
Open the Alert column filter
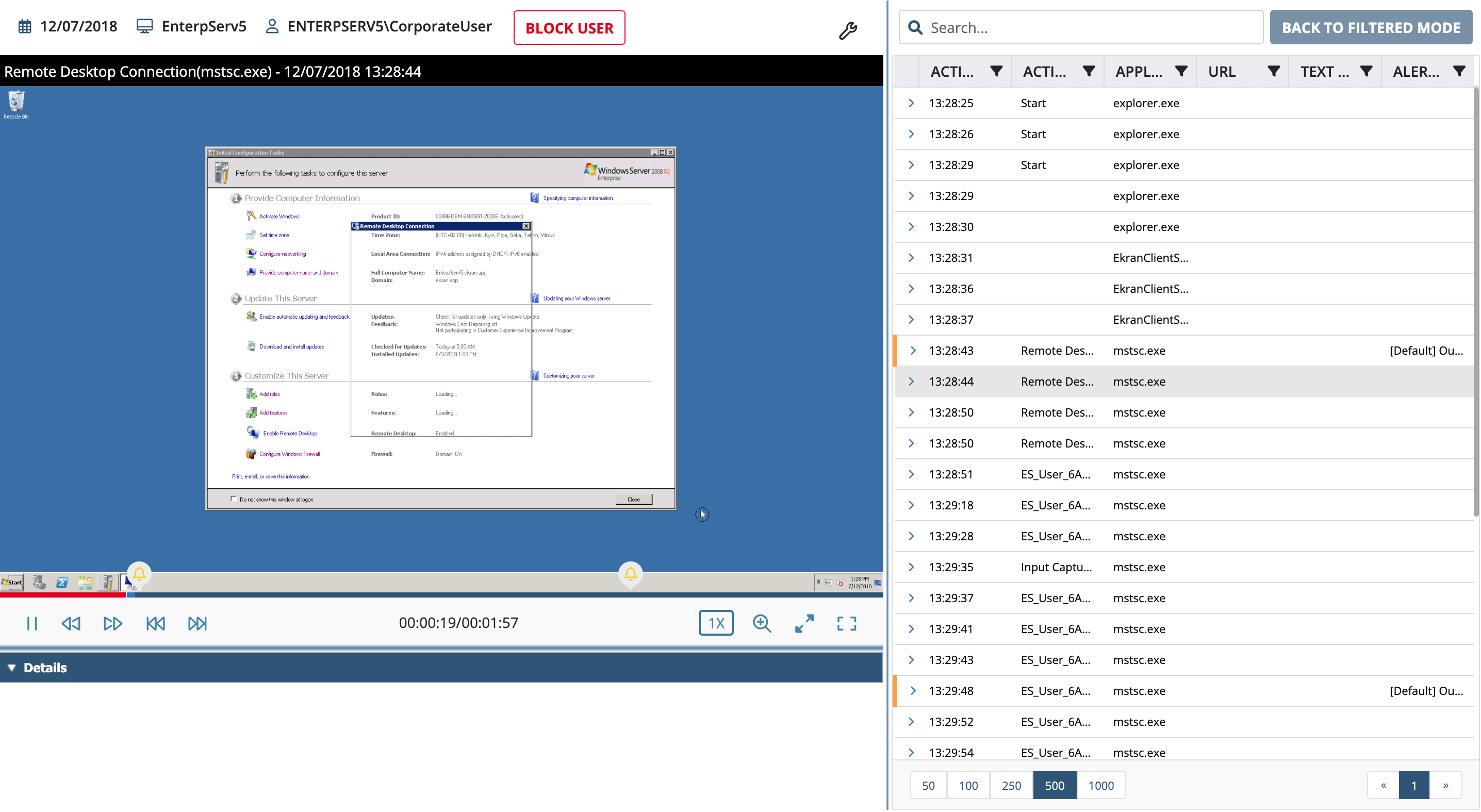point(1459,71)
